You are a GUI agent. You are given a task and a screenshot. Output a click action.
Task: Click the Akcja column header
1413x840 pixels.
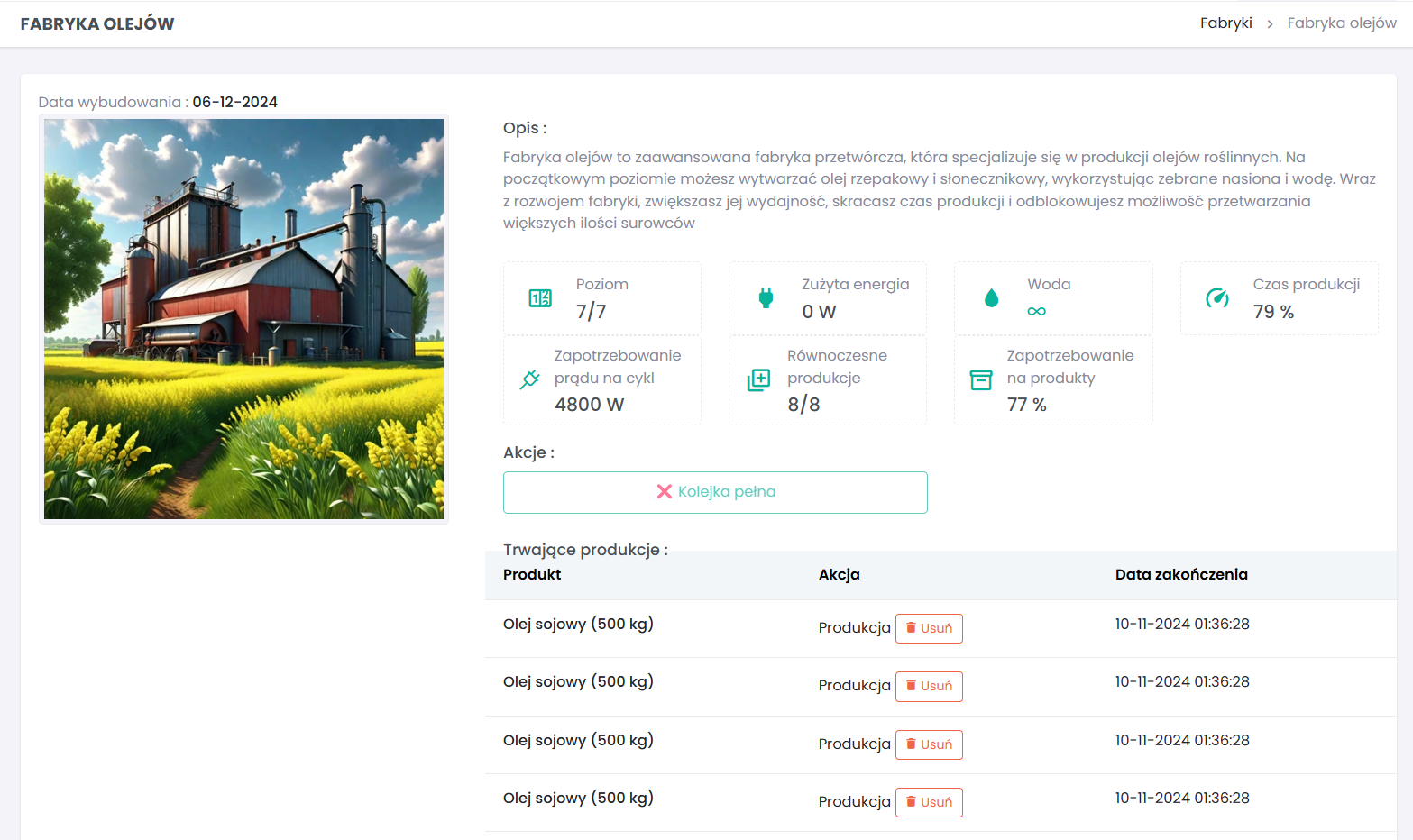[839, 575]
